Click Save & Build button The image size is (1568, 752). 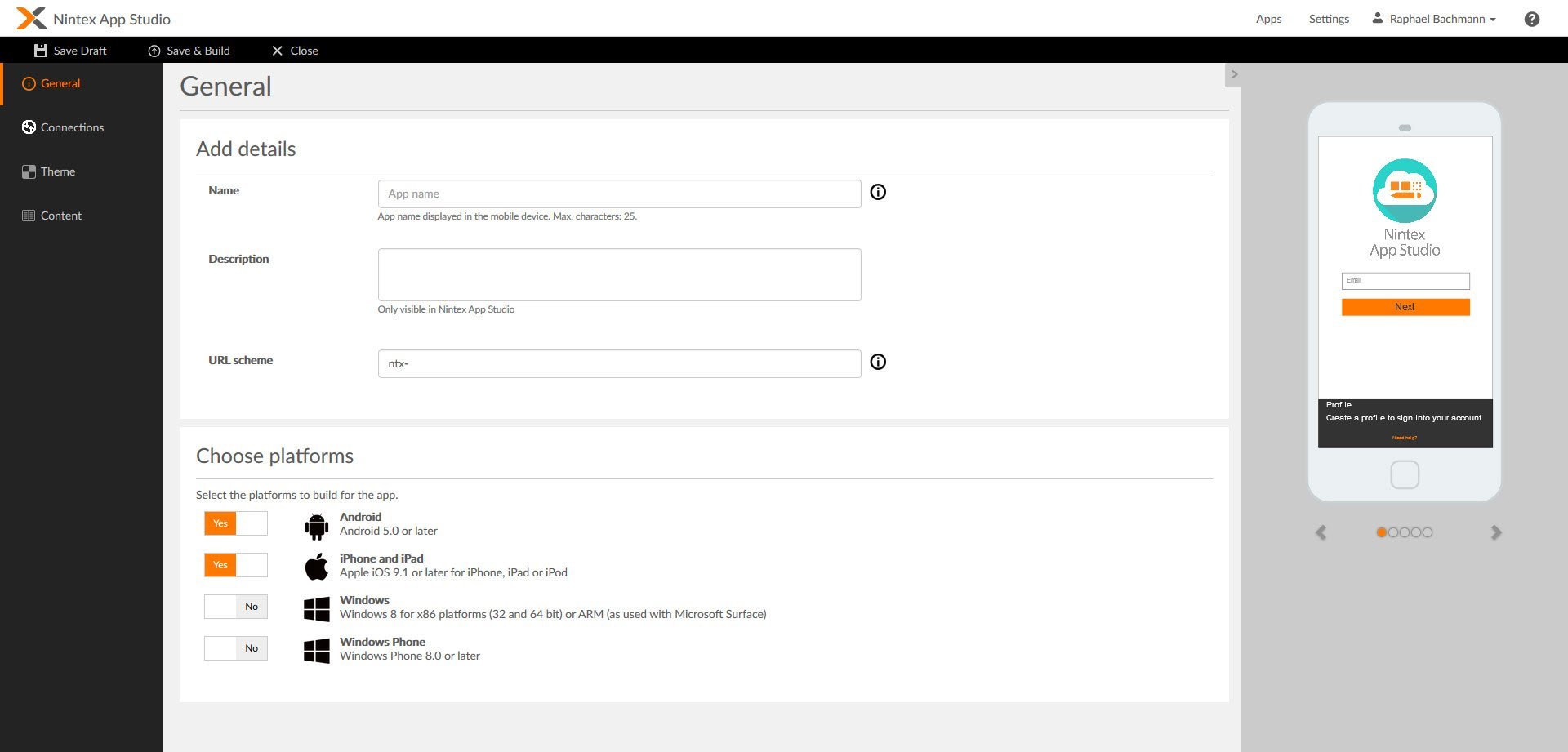tap(189, 51)
